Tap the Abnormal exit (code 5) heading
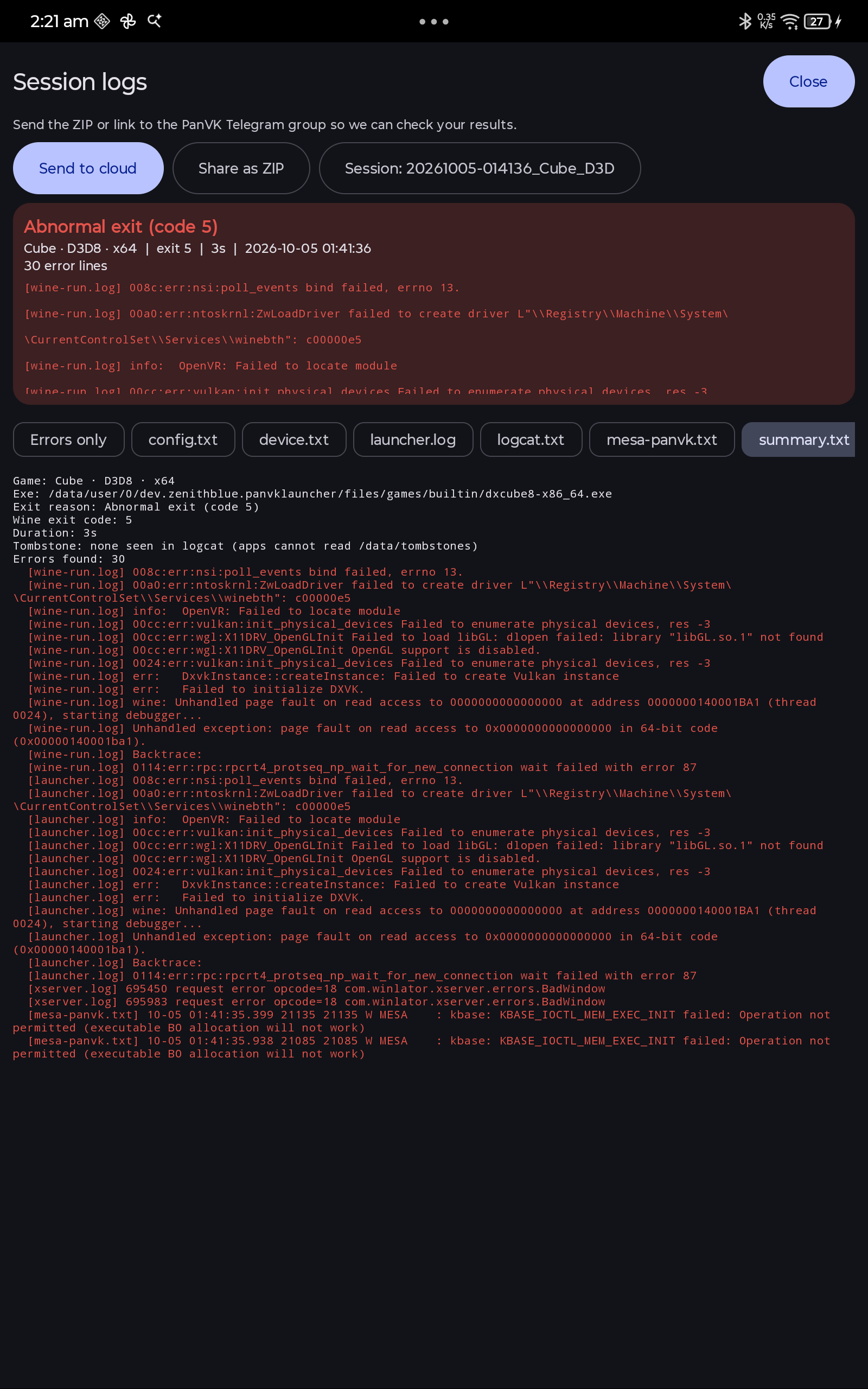868x1389 pixels. (120, 227)
